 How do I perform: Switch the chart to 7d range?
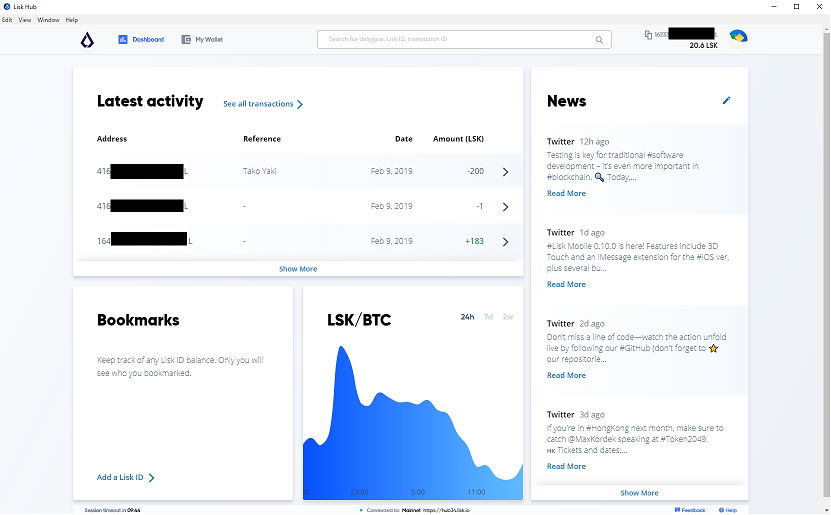coord(488,317)
